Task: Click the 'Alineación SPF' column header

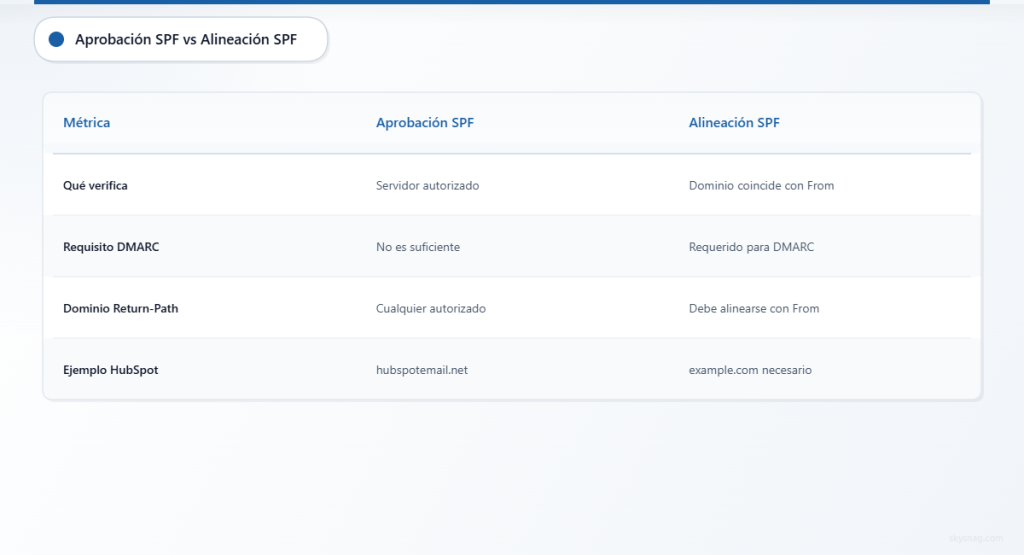Action: (x=734, y=122)
